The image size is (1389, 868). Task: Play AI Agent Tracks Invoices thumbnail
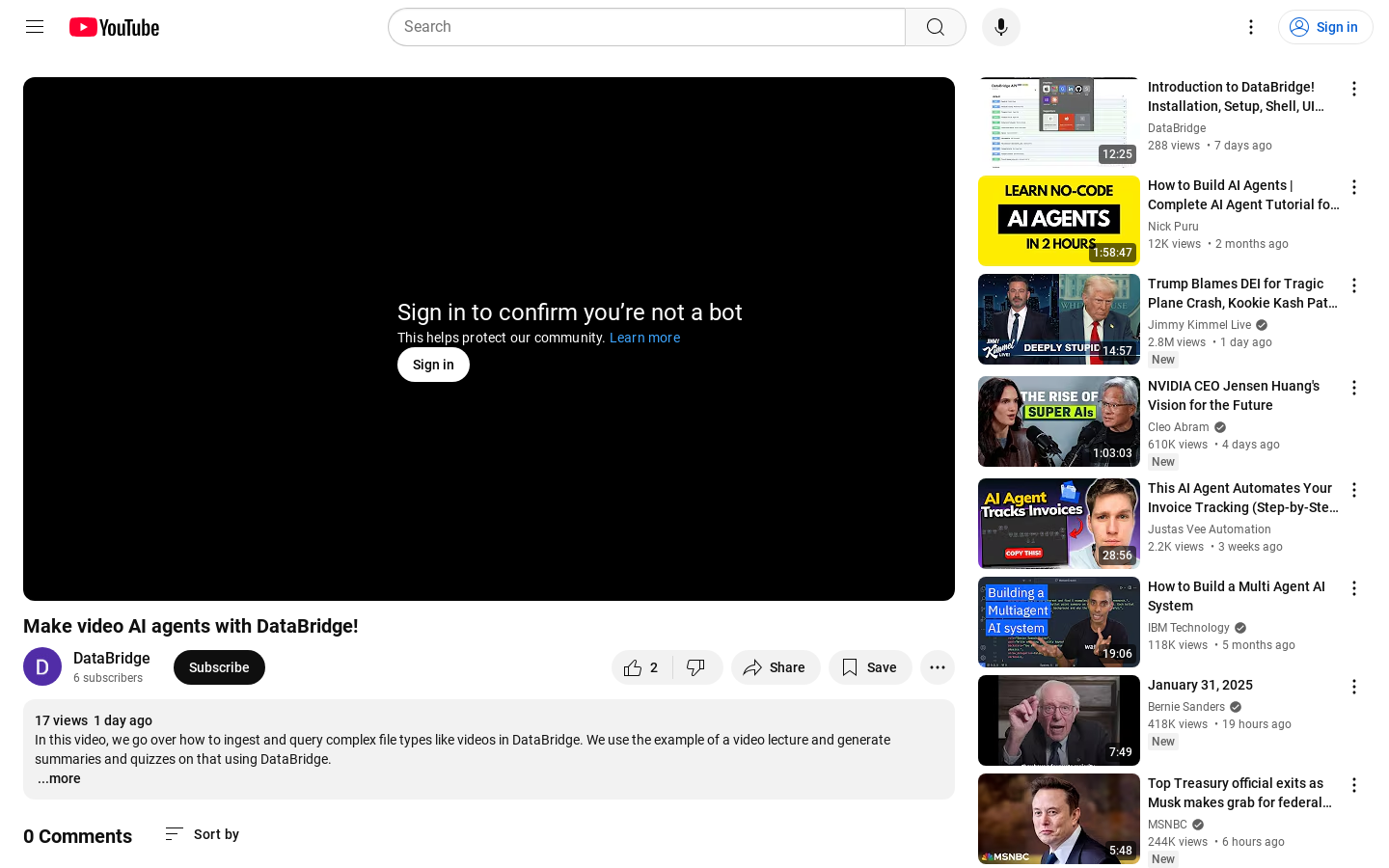pos(1059,524)
